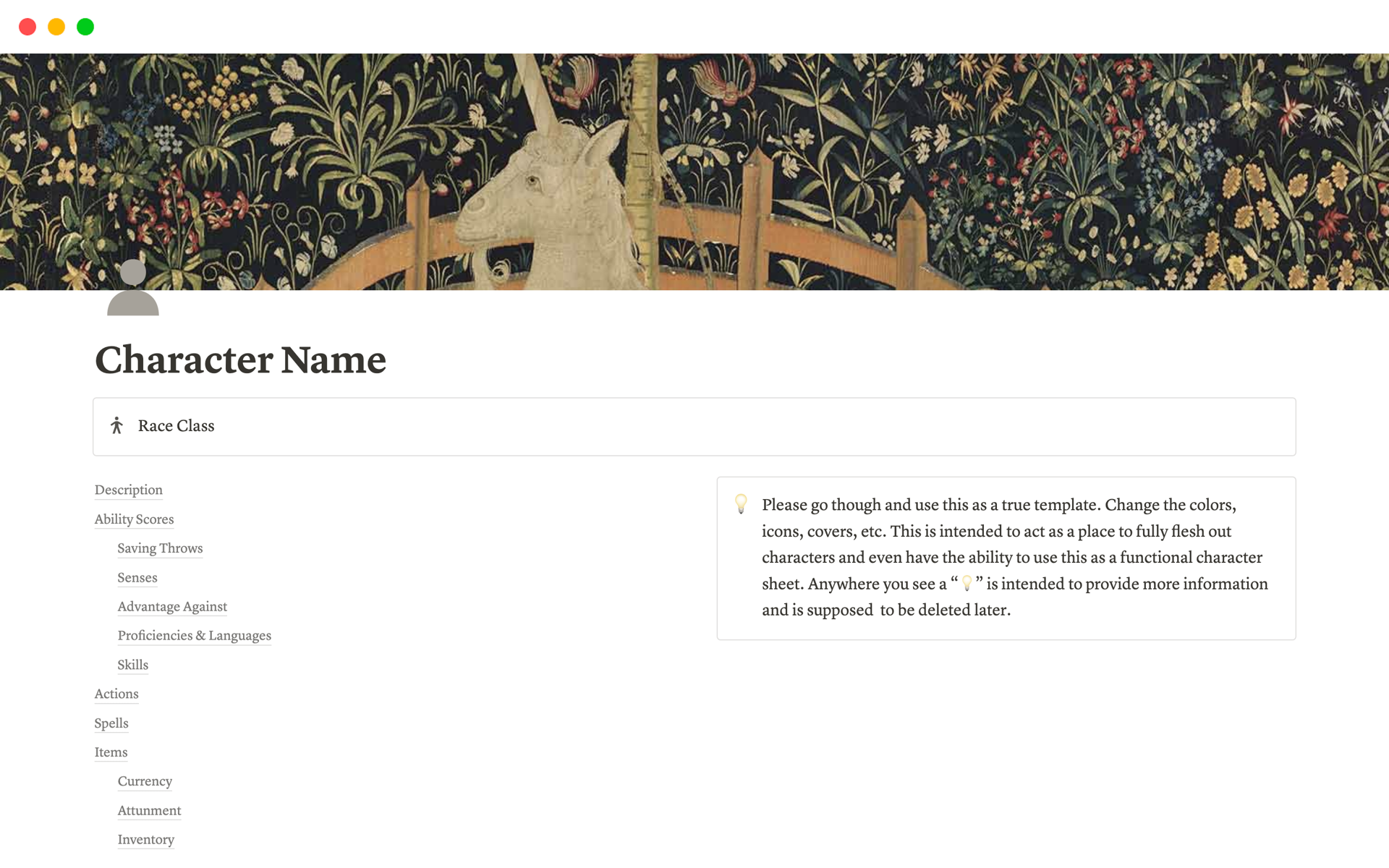Jump to the Description section

point(129,490)
